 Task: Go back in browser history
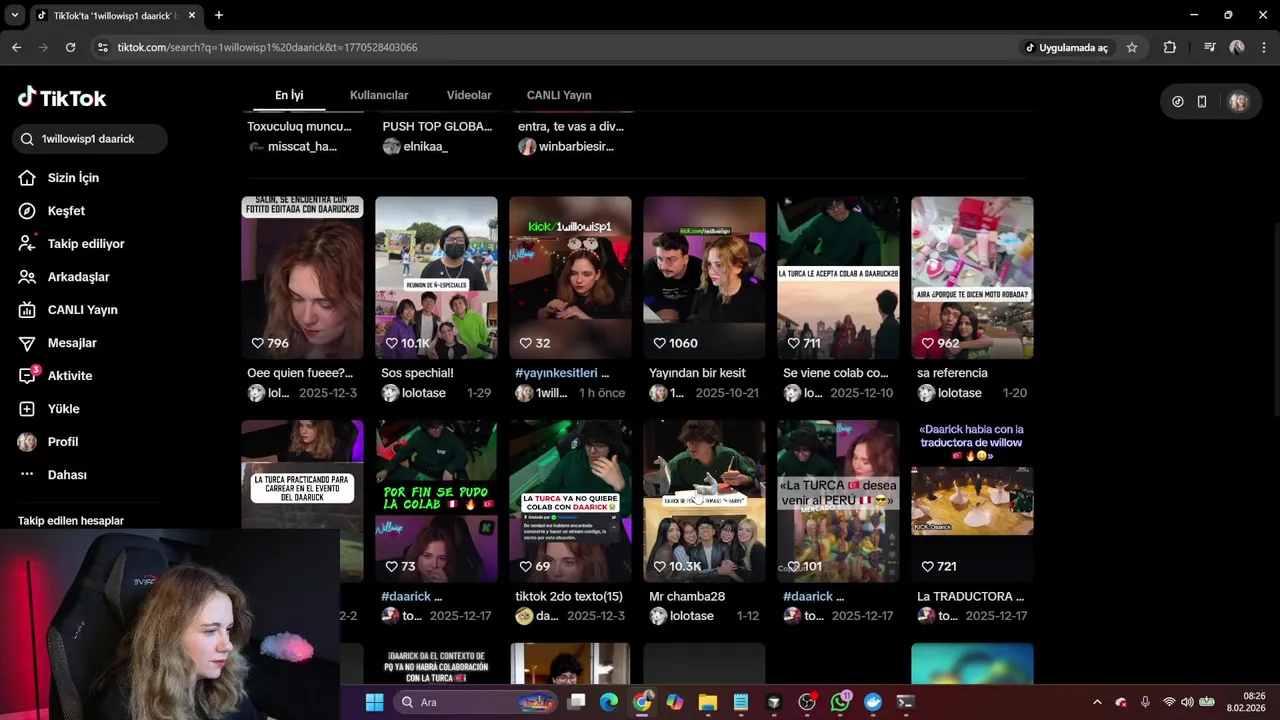click(16, 47)
